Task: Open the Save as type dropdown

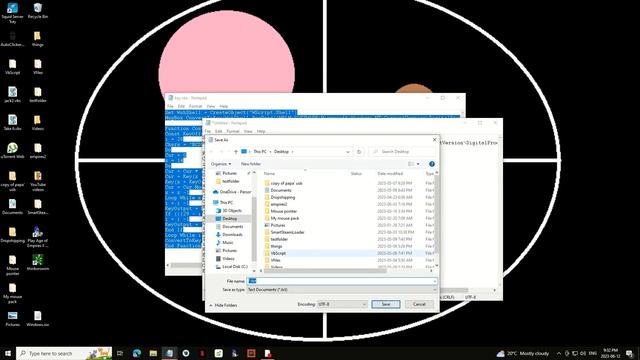Action: tap(342, 289)
